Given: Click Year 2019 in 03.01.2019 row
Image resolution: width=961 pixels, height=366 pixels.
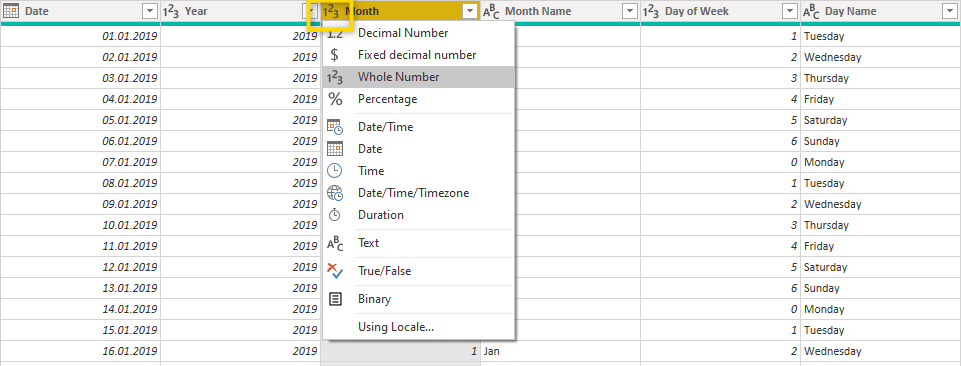Looking at the screenshot, I should coord(240,78).
